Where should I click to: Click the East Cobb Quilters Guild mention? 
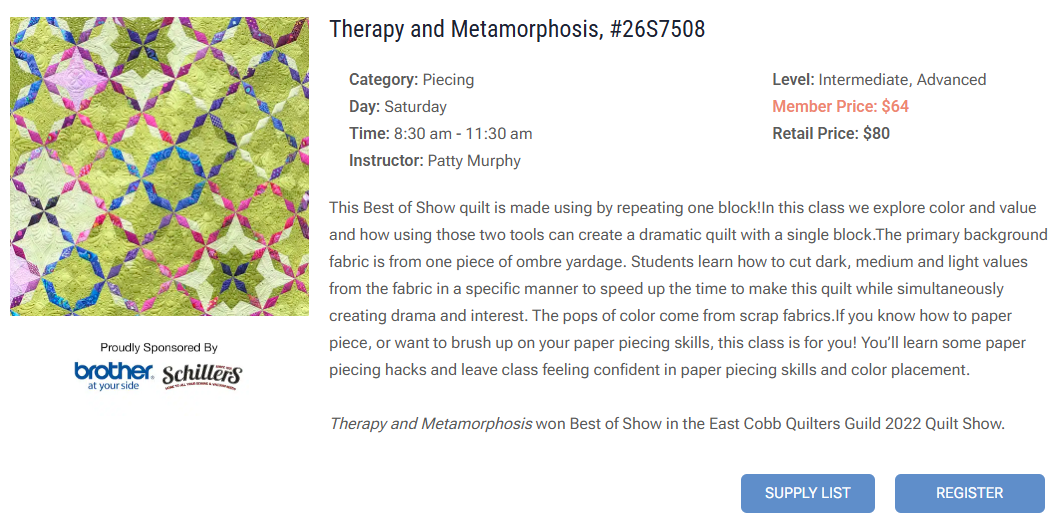point(793,424)
